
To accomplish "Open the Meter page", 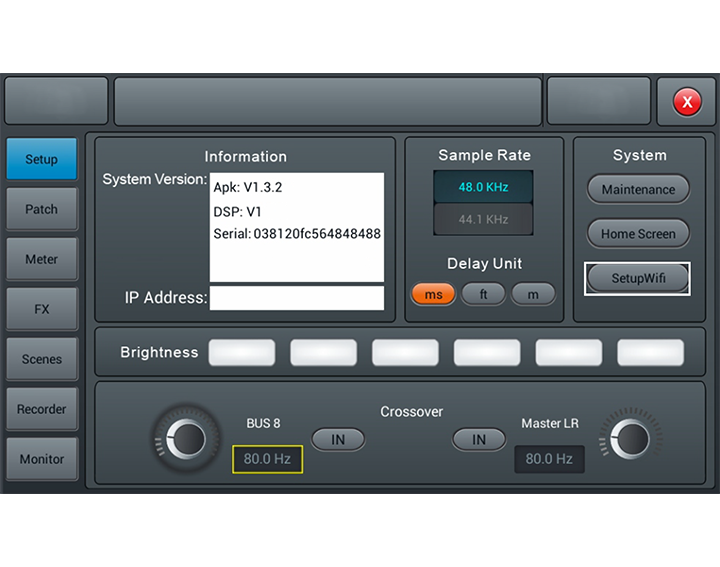I will [41, 259].
